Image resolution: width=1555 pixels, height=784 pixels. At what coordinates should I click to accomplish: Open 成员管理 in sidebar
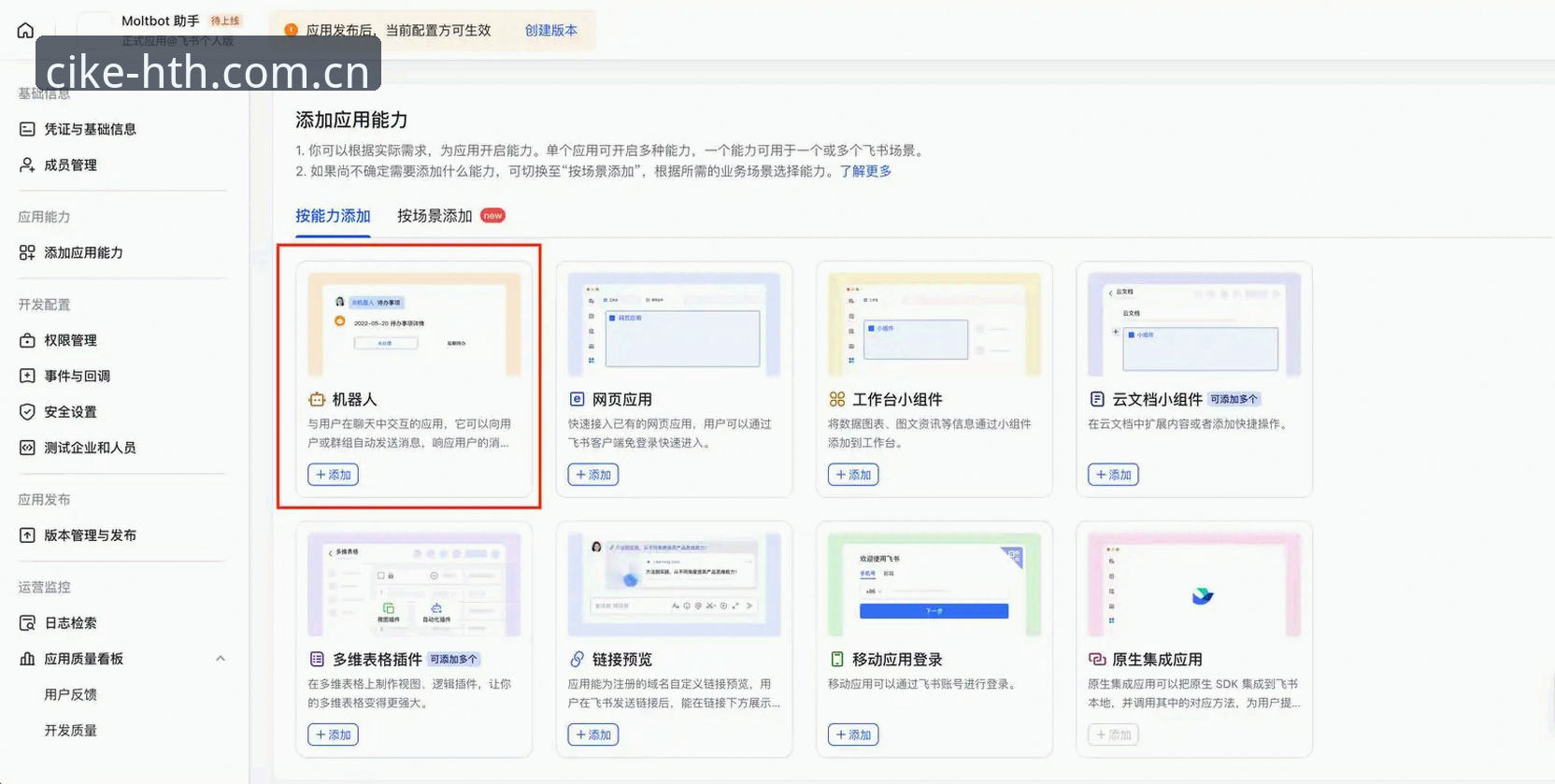pyautogui.click(x=70, y=164)
